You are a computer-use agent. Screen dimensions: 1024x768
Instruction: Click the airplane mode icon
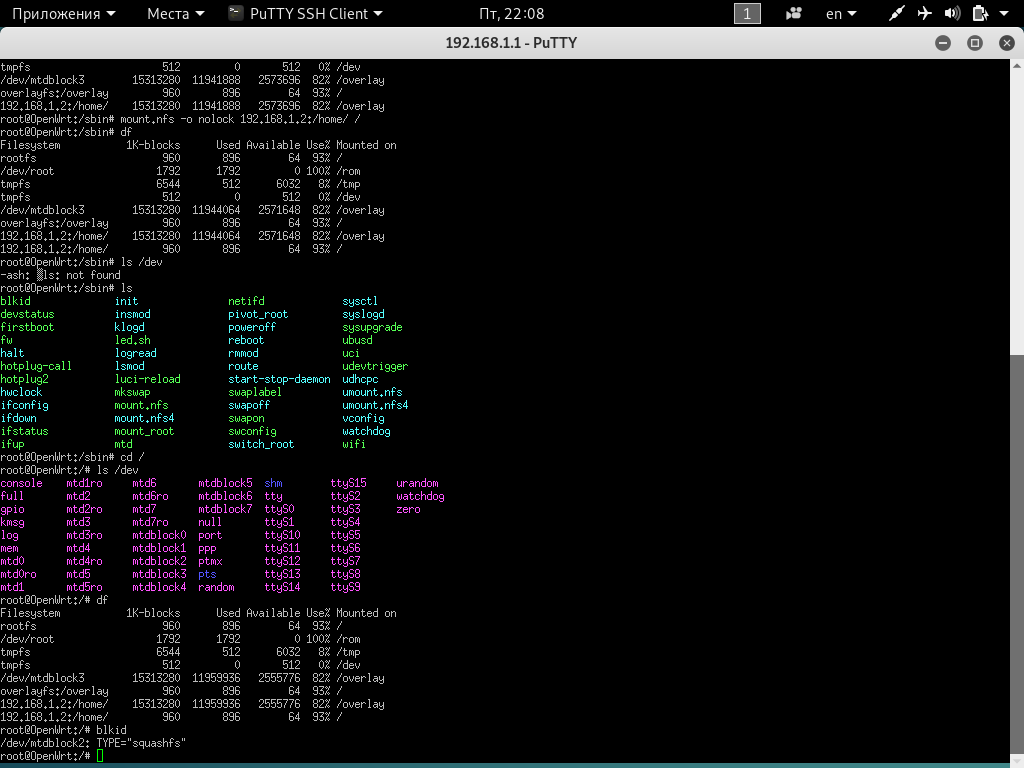tap(924, 14)
